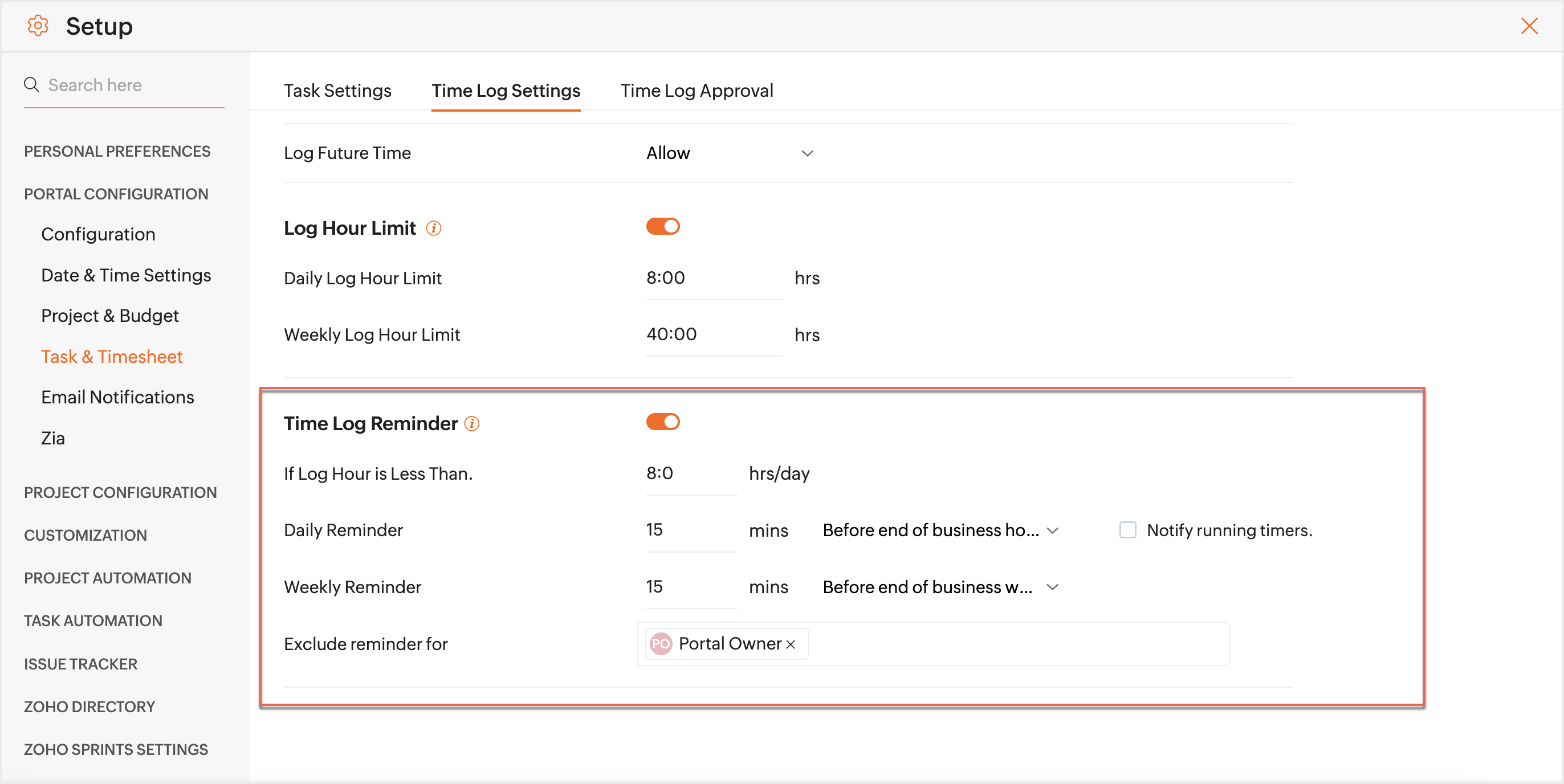1564x784 pixels.
Task: Click the Setup gear icon
Action: click(x=38, y=26)
